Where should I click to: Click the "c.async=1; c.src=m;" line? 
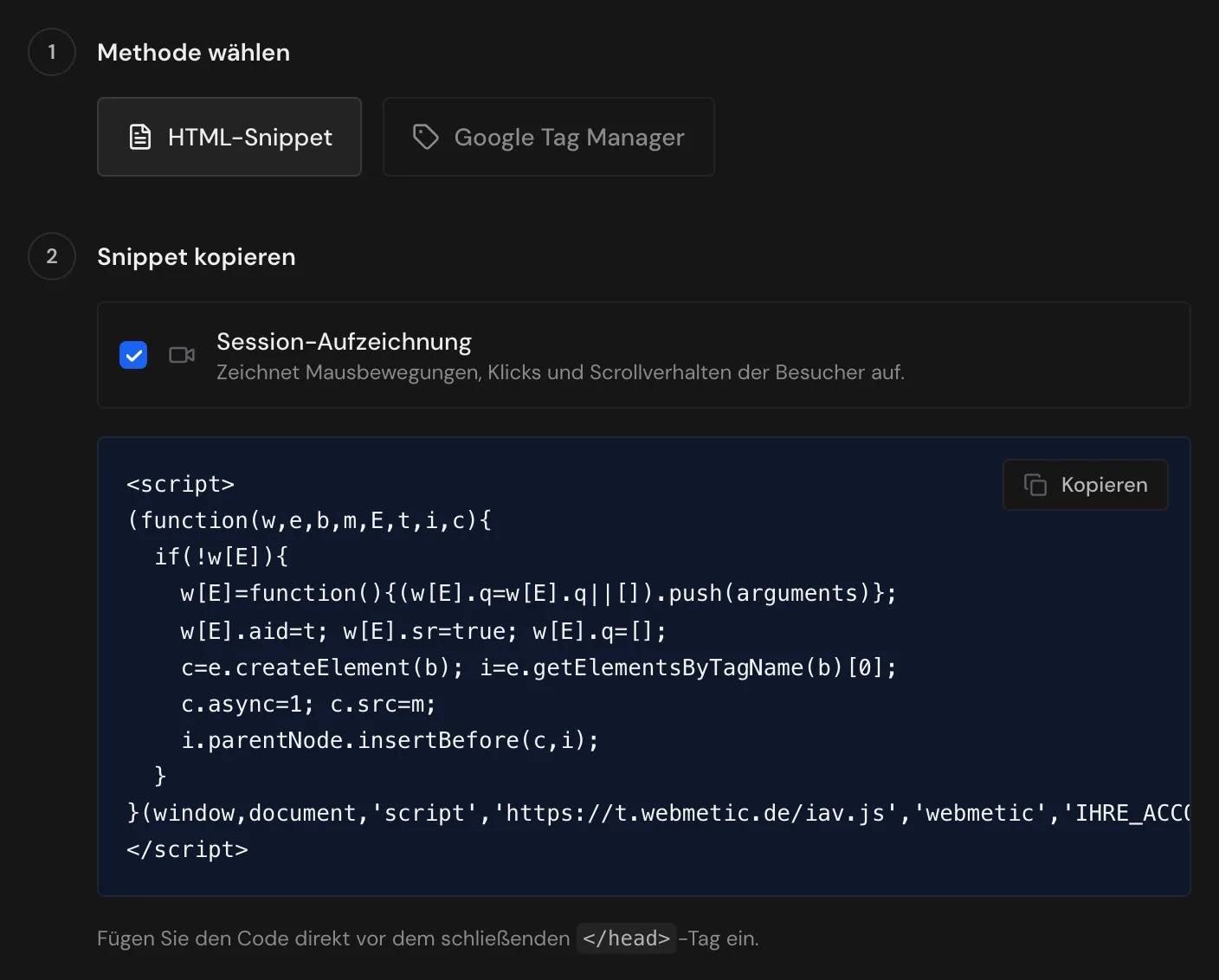point(308,704)
